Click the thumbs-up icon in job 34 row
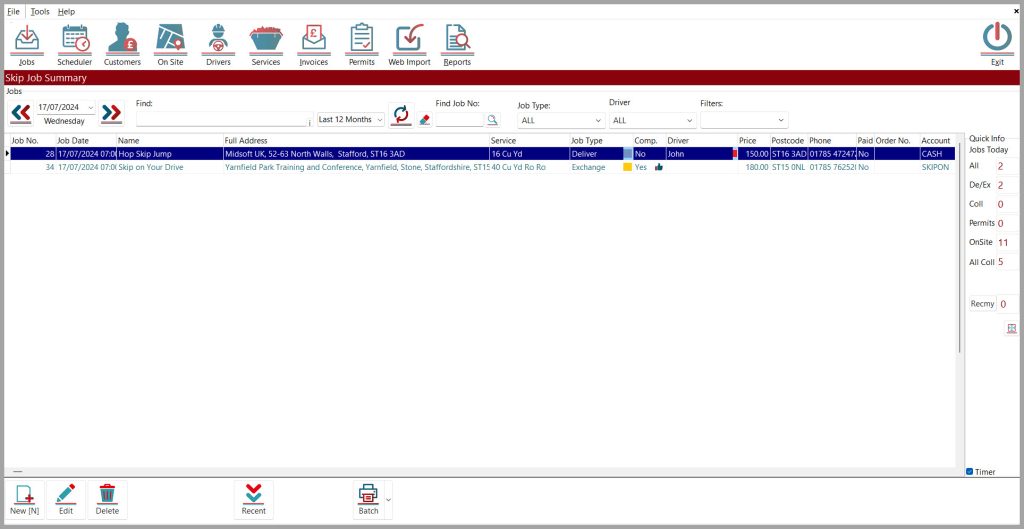Viewport: 1024px width, 529px height. pyautogui.click(x=658, y=167)
